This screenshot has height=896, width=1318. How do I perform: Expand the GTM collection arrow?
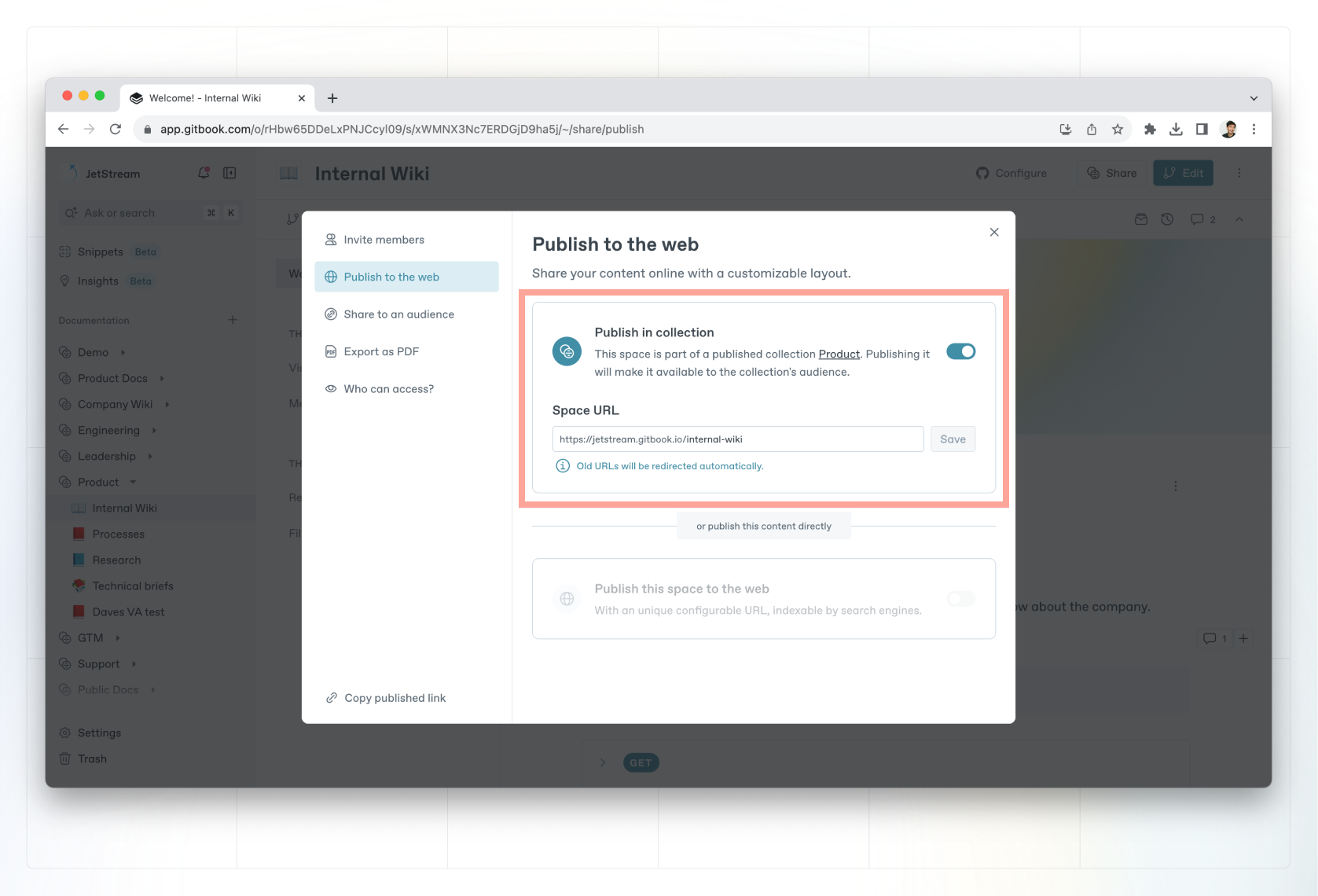pyautogui.click(x=118, y=637)
